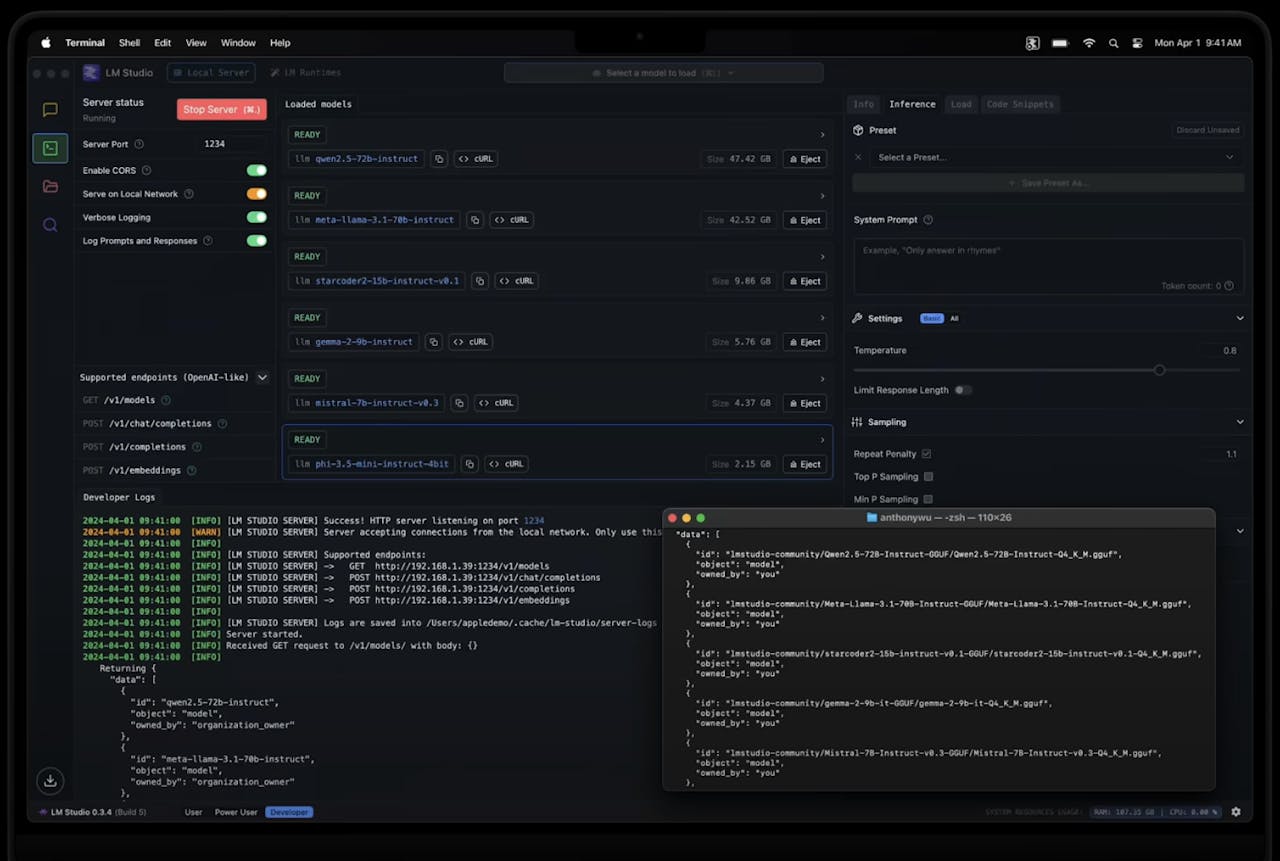Viewport: 1280px width, 861px height.
Task: Open My Models folder sidebar icon
Action: (50, 186)
